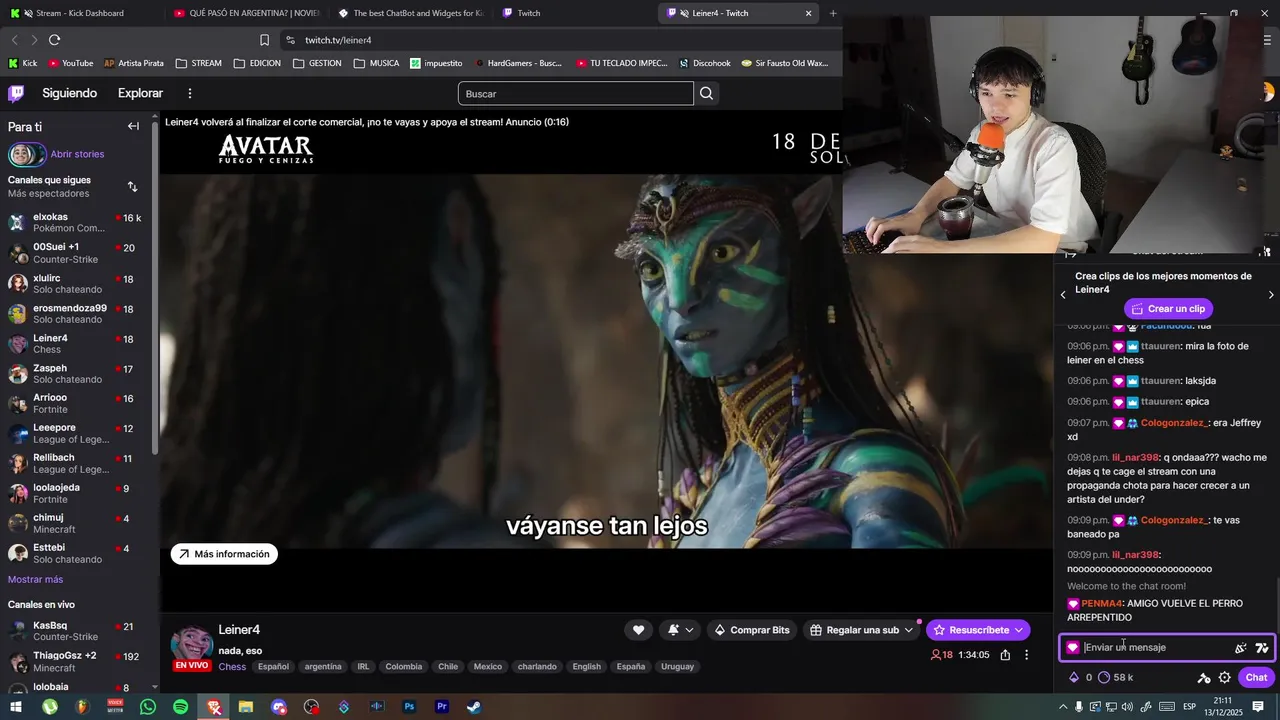Open Zaspeh channel in the sidebar
1280x720 pixels.
point(76,373)
